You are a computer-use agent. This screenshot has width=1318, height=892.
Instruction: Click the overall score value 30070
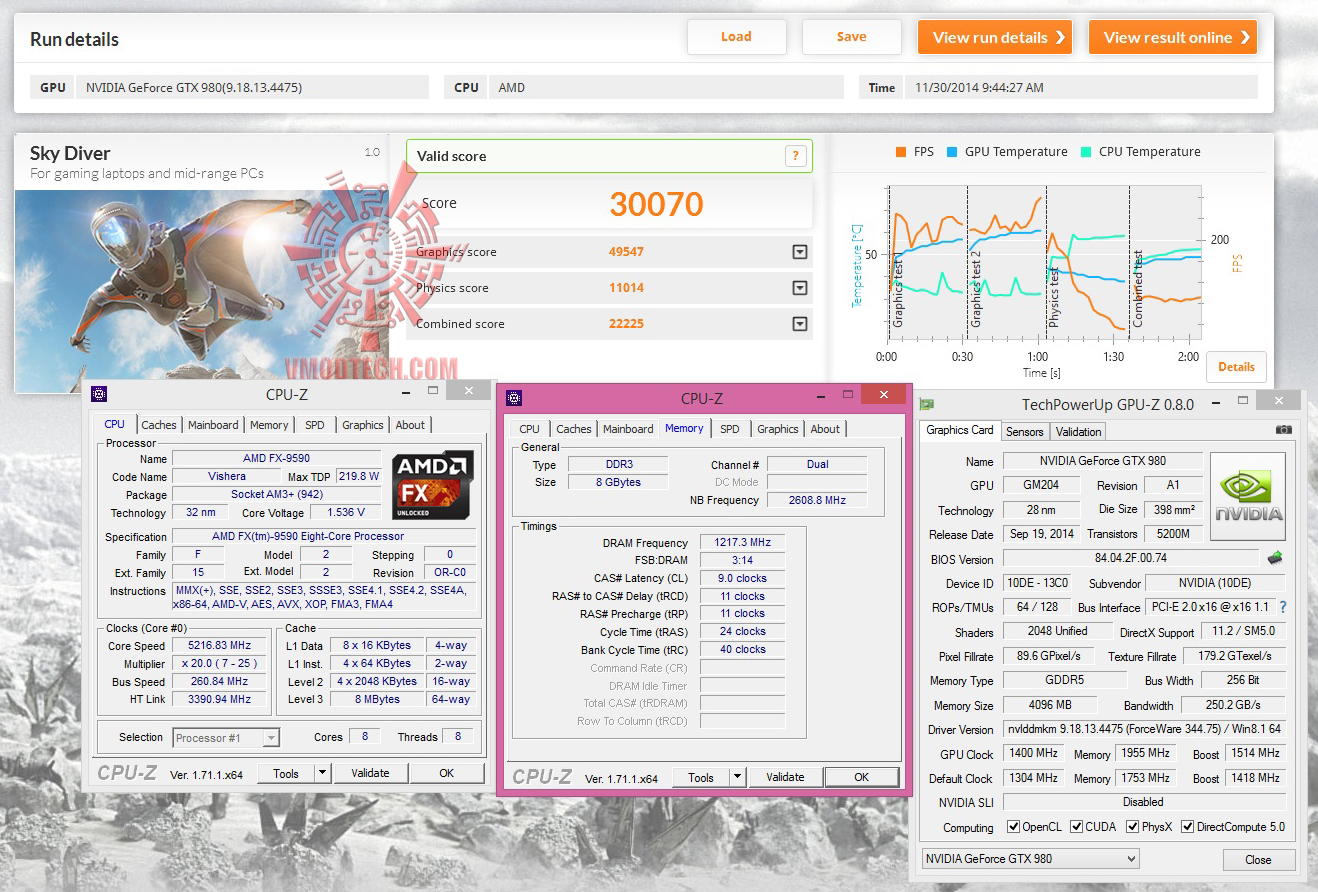click(x=656, y=204)
